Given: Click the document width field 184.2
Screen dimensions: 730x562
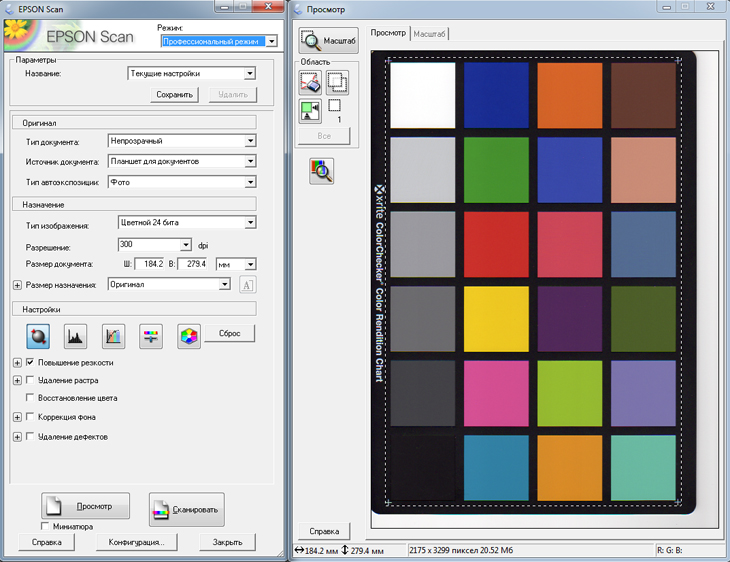Looking at the screenshot, I should coord(149,264).
